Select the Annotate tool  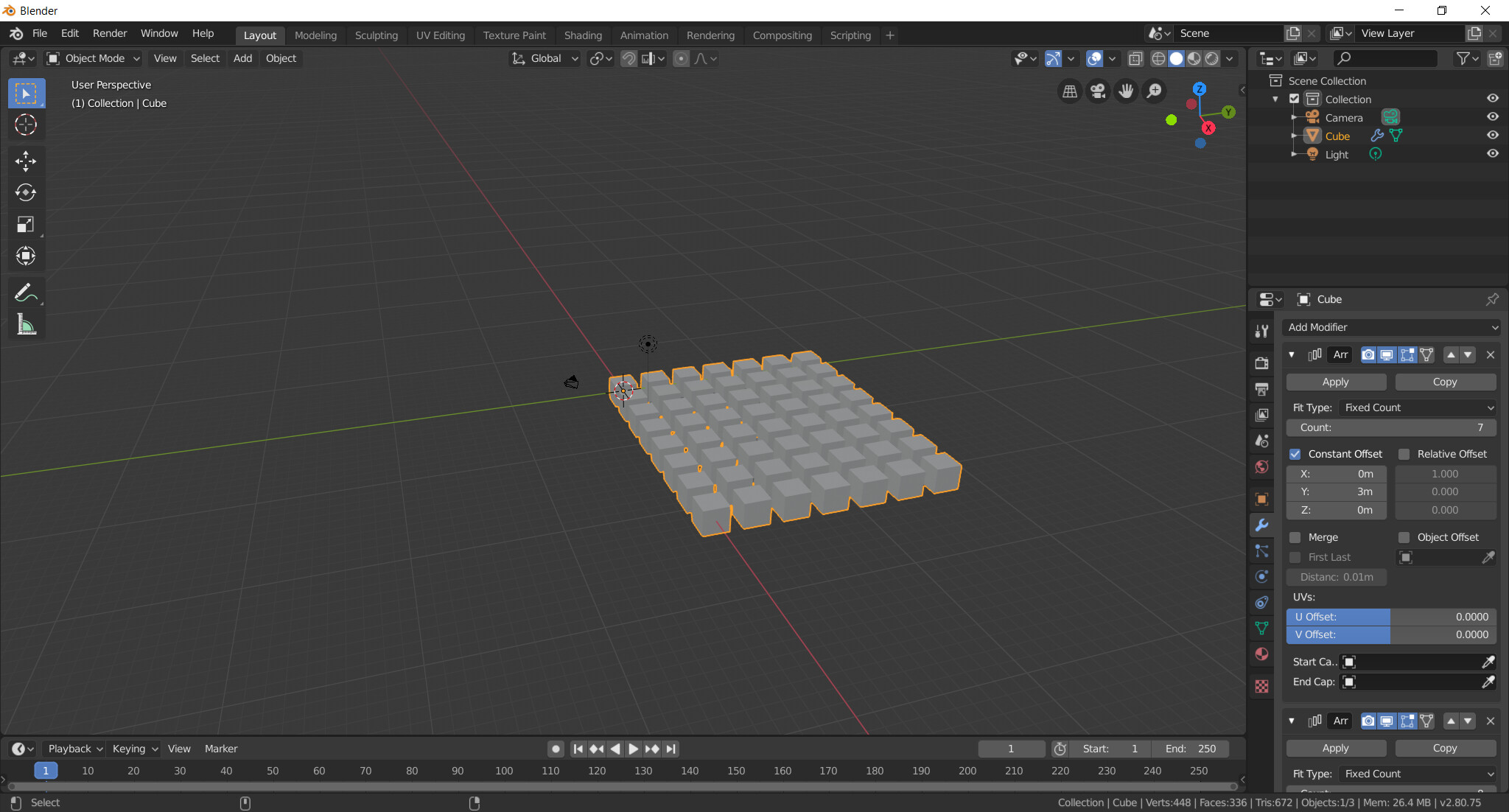click(26, 293)
